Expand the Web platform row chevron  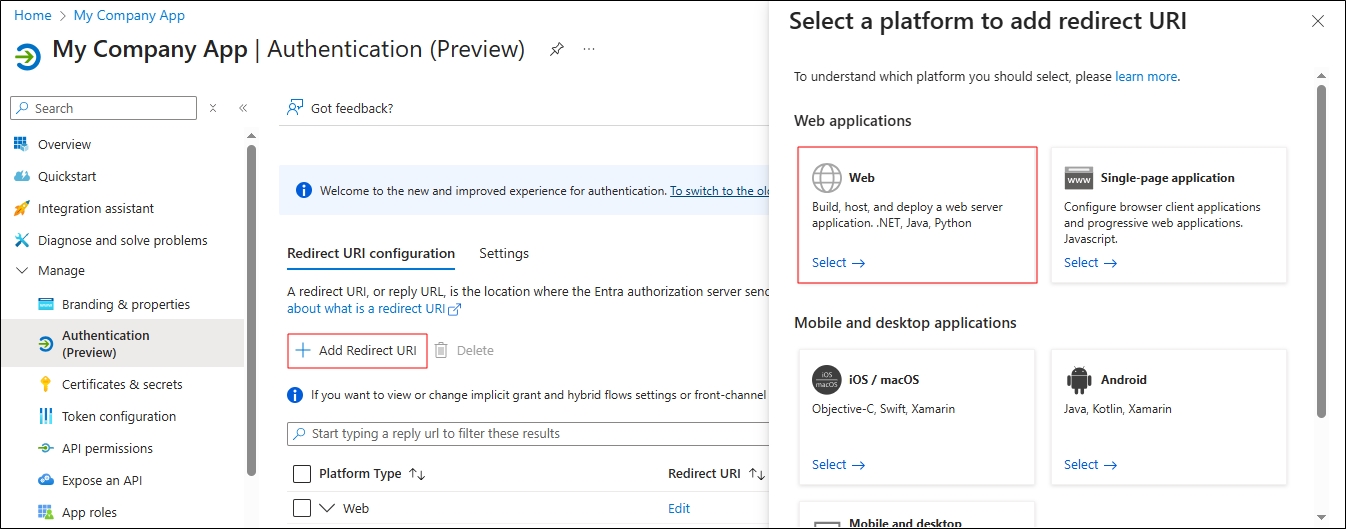[x=327, y=508]
